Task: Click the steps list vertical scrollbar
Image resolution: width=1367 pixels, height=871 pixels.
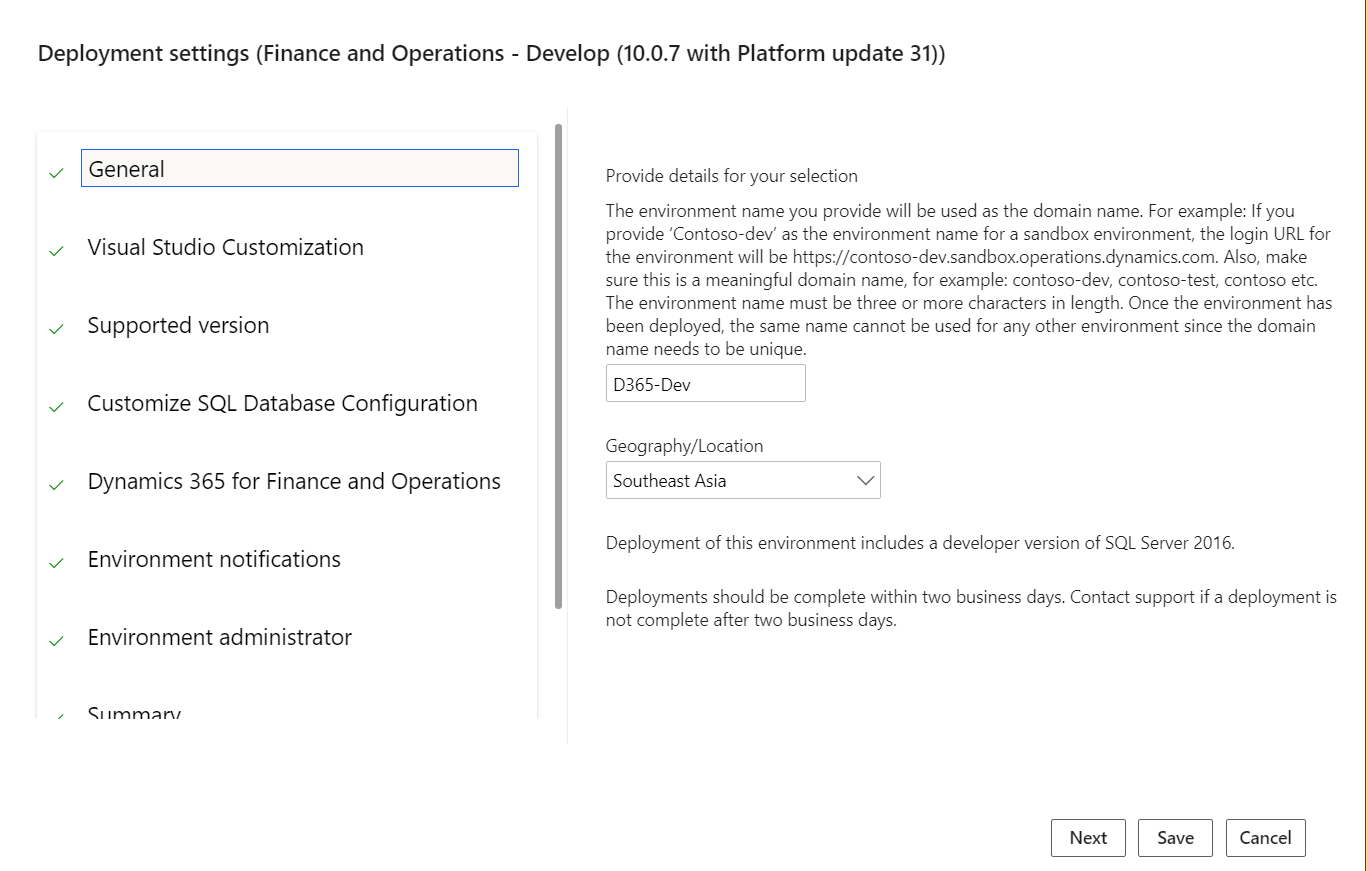Action: tap(558, 366)
